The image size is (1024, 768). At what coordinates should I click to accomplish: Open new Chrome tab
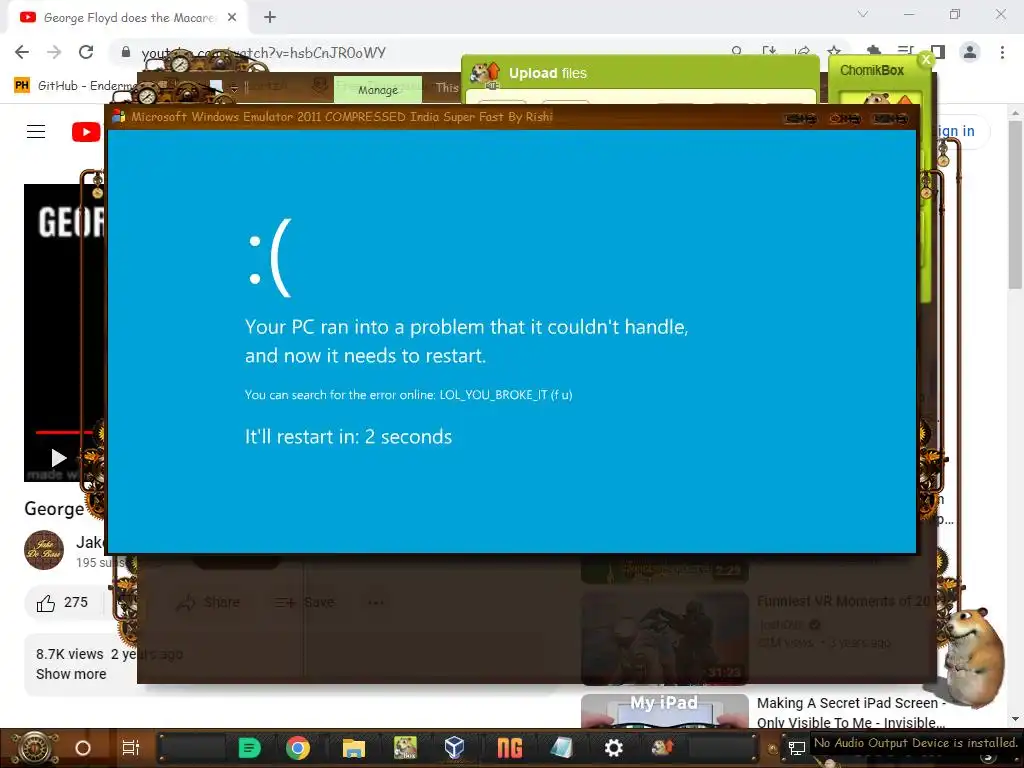tap(270, 18)
